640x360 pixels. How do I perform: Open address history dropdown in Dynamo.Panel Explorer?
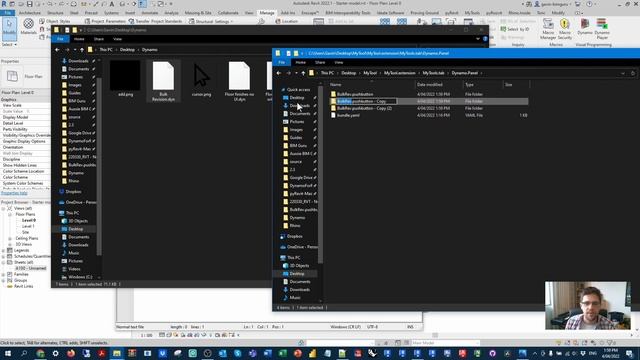click(623, 73)
